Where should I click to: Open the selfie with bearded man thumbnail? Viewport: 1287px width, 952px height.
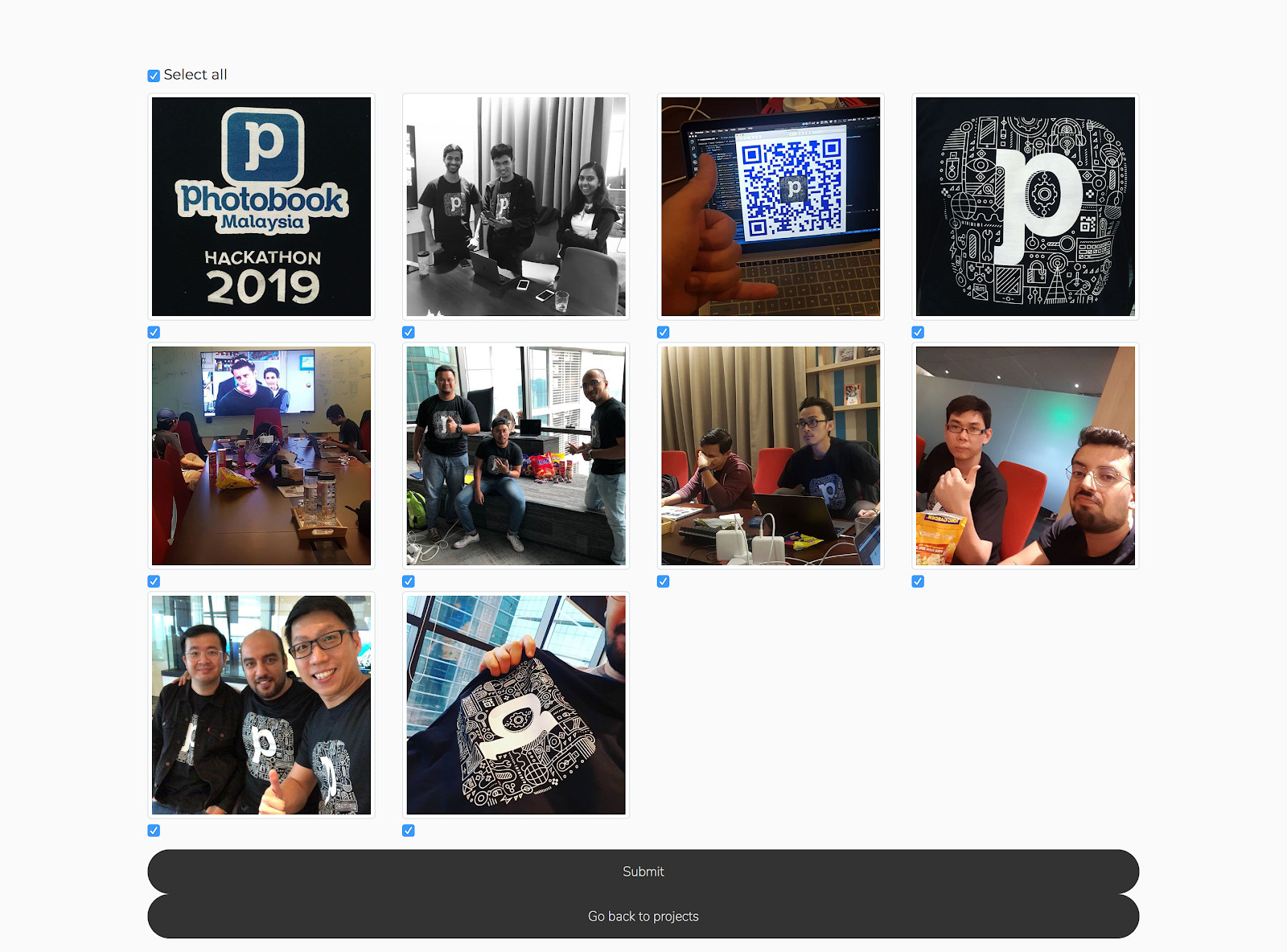(x=1026, y=456)
